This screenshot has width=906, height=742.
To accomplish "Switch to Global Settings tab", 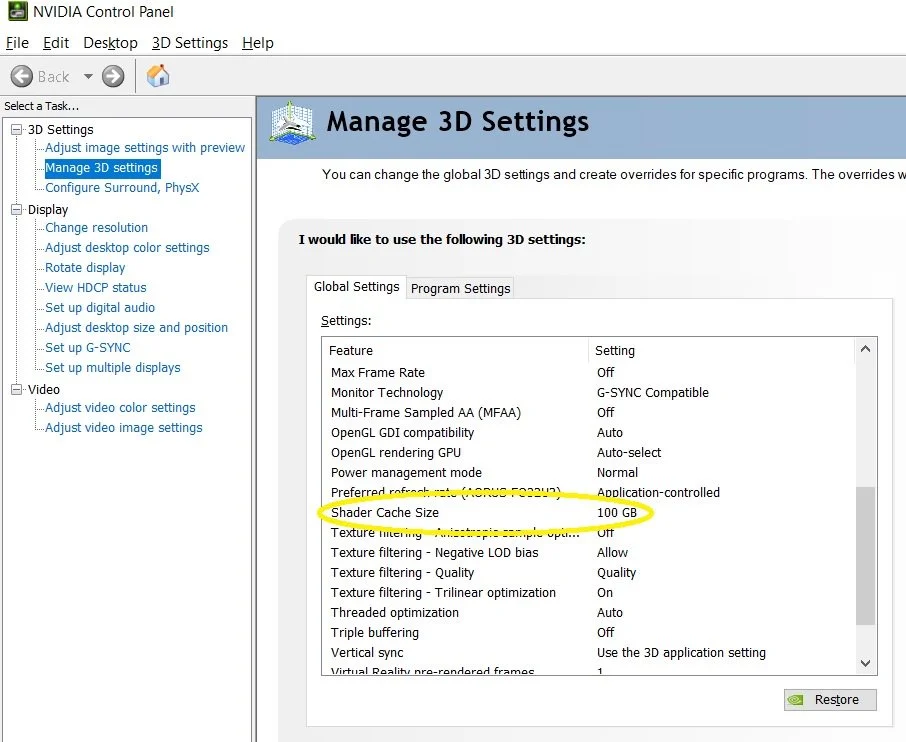I will (357, 287).
